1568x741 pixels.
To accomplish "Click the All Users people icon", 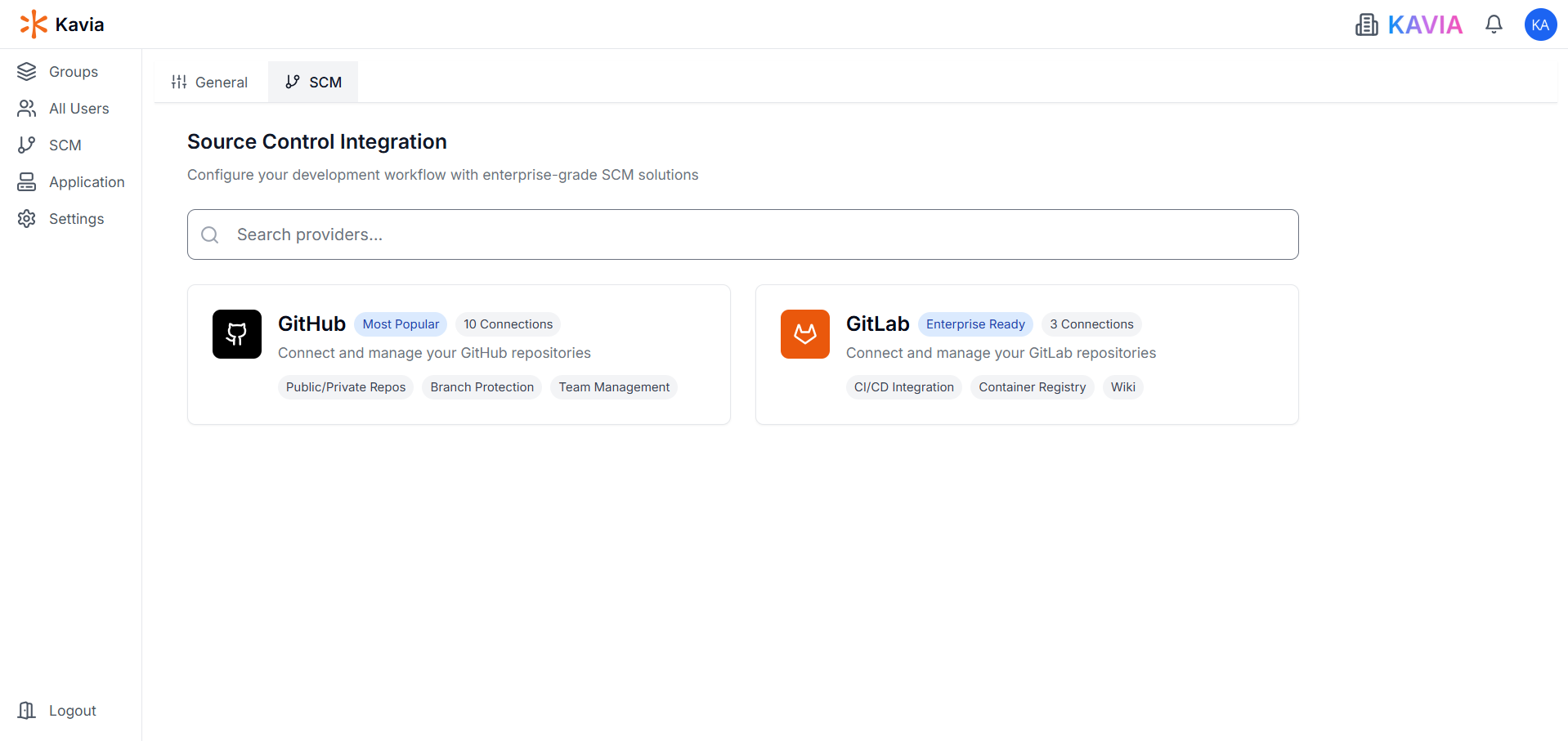I will coord(27,109).
